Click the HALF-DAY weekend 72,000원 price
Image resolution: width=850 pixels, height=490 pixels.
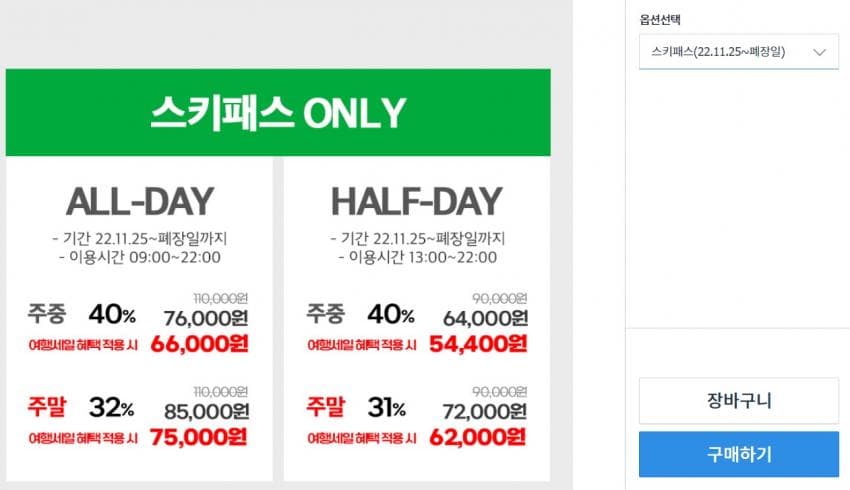[485, 410]
